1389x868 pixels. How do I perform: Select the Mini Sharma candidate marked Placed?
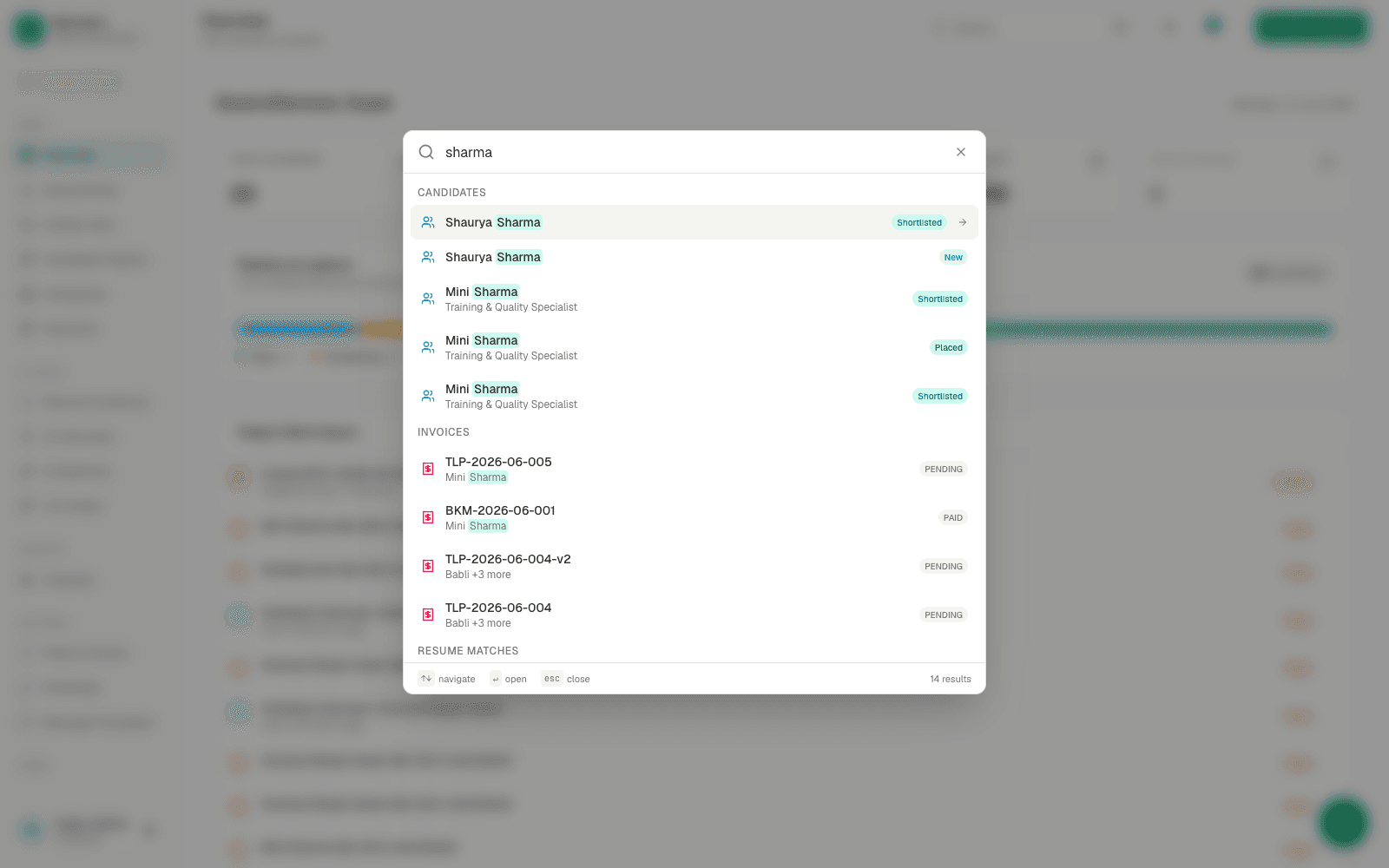[694, 347]
